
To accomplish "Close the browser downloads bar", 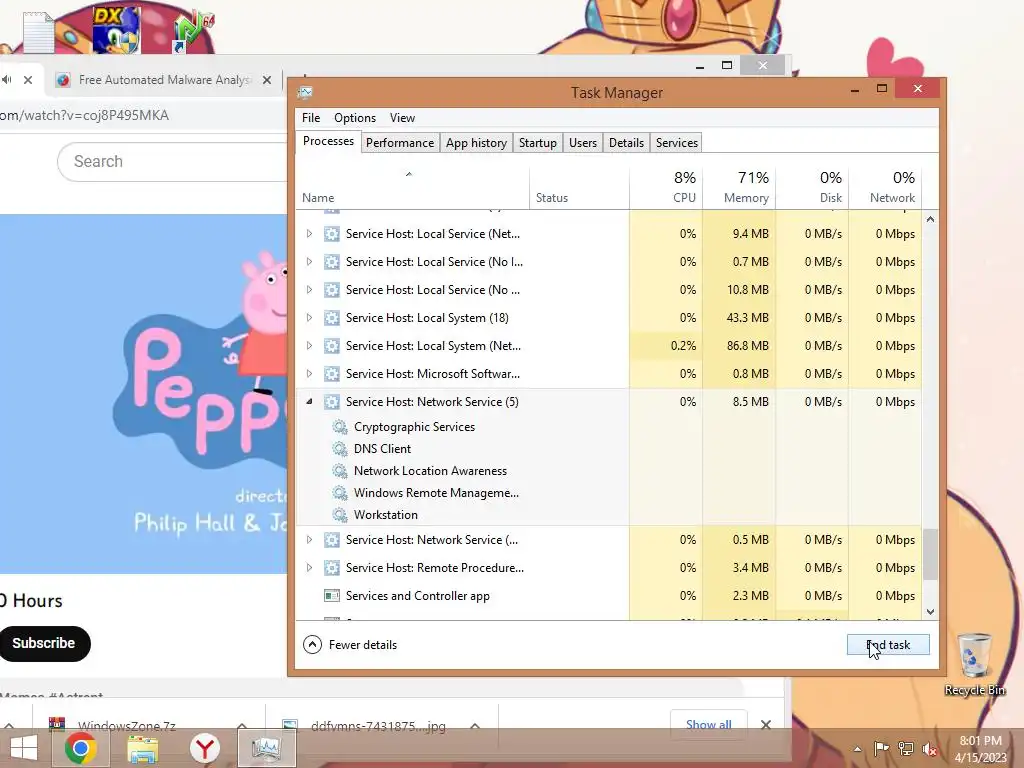I will (766, 724).
